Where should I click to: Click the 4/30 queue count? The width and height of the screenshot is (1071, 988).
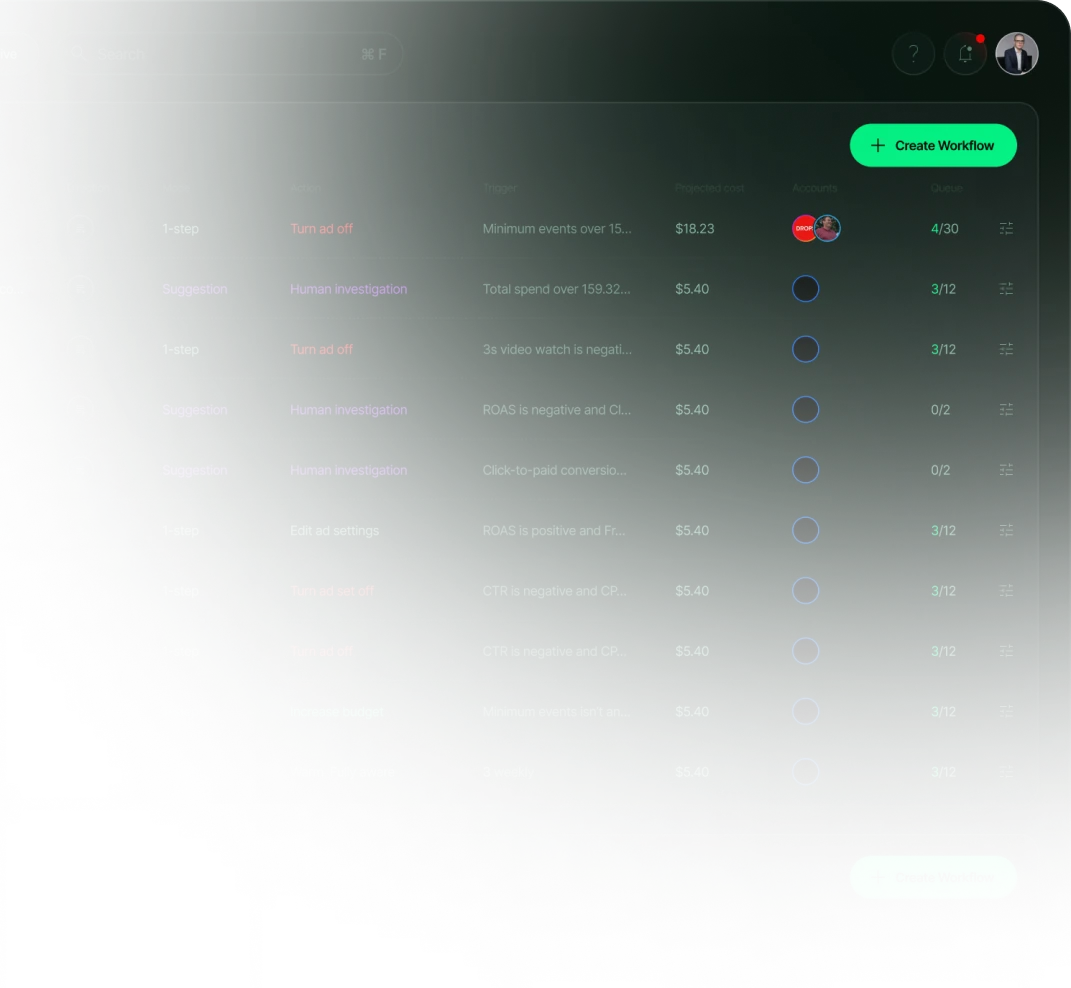coord(944,229)
